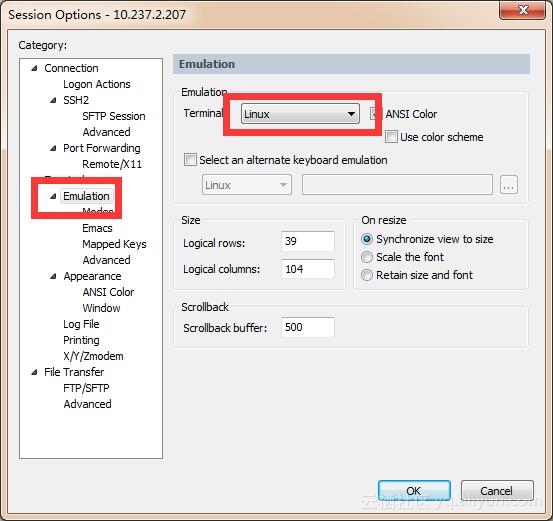This screenshot has width=553, height=521.
Task: Click the keyboard emulation file path field
Action: [x=397, y=184]
